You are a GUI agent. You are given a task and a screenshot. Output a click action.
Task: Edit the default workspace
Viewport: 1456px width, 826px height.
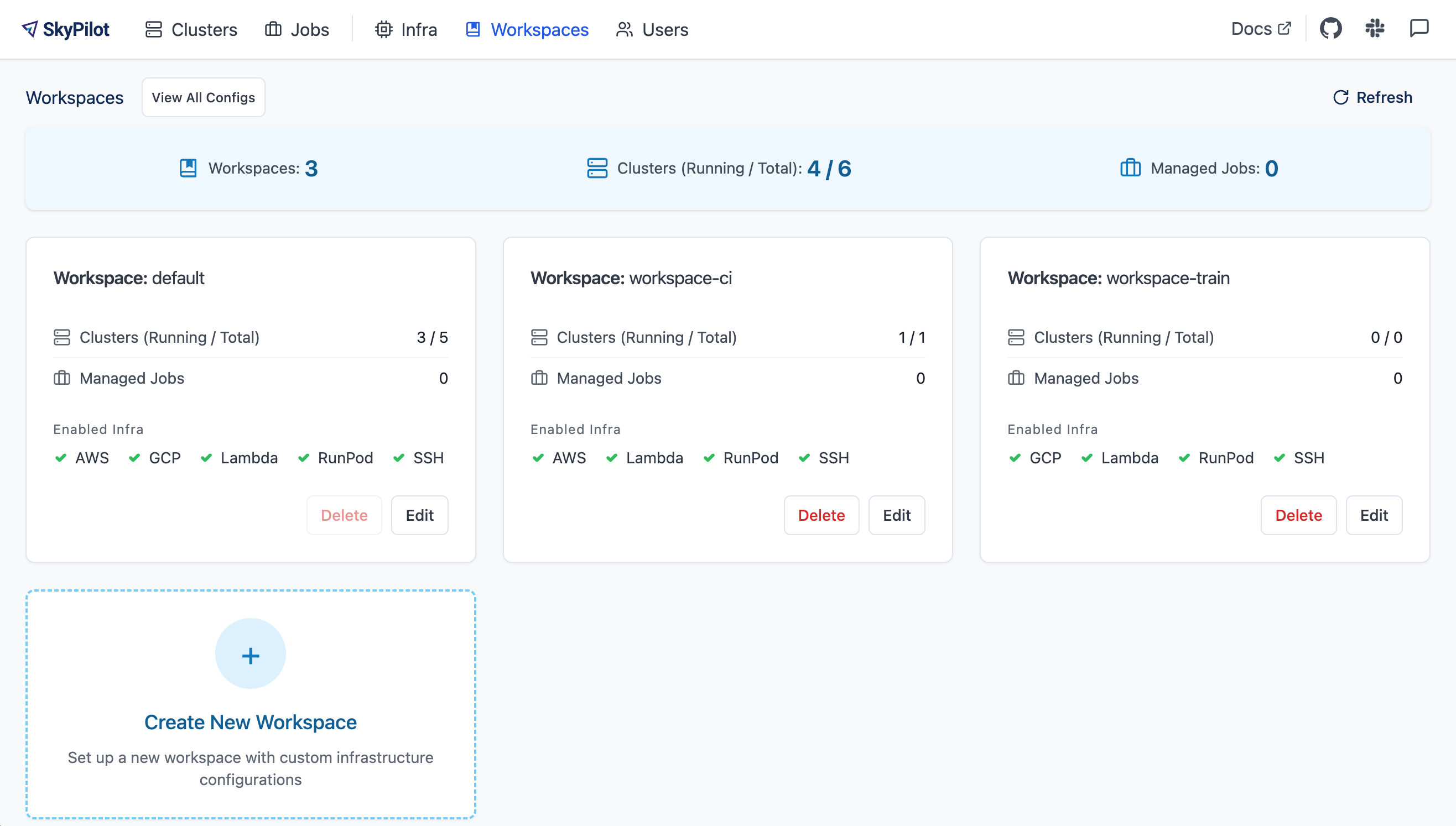(x=419, y=515)
